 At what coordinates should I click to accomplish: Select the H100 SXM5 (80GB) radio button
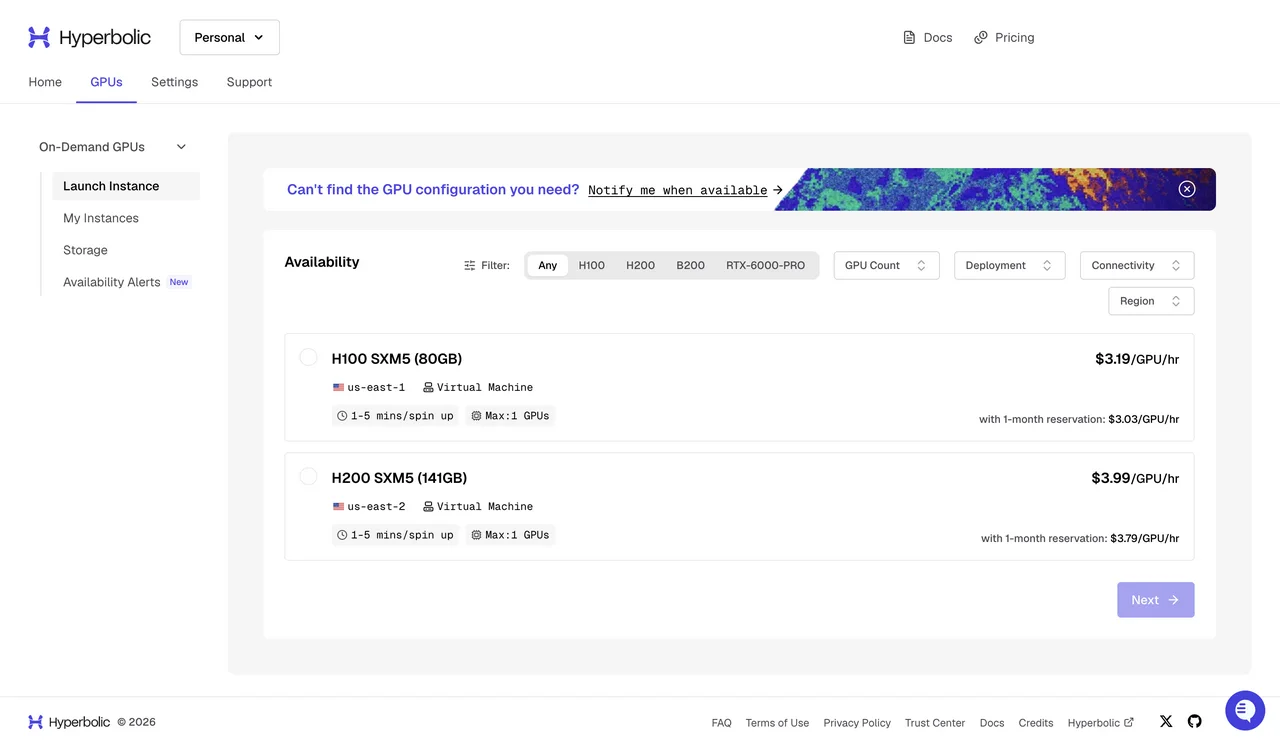(x=308, y=358)
